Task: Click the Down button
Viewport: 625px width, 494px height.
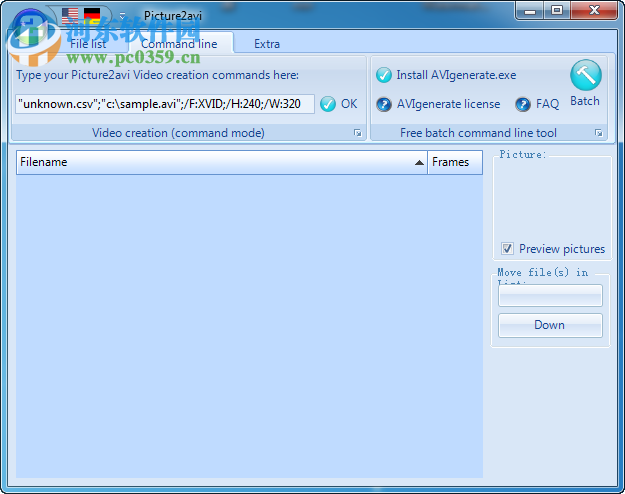Action: 550,325
